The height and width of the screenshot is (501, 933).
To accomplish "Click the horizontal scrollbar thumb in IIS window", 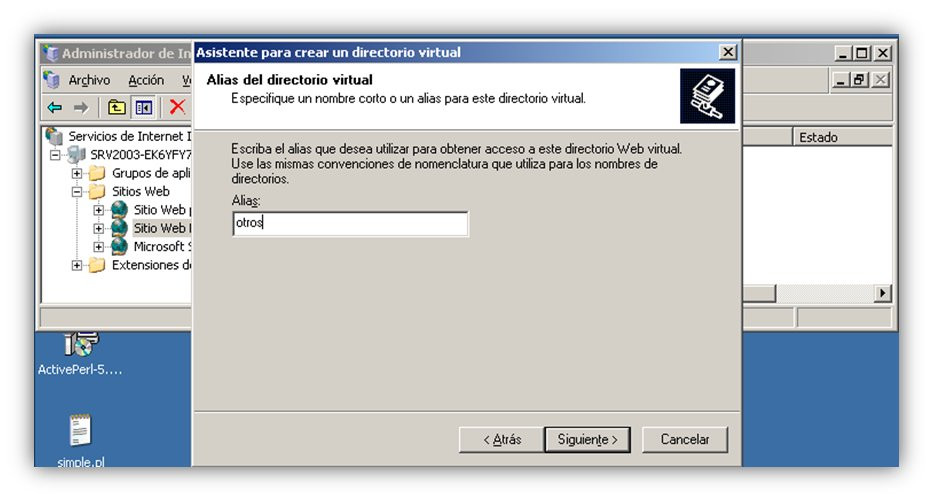I will pos(759,293).
